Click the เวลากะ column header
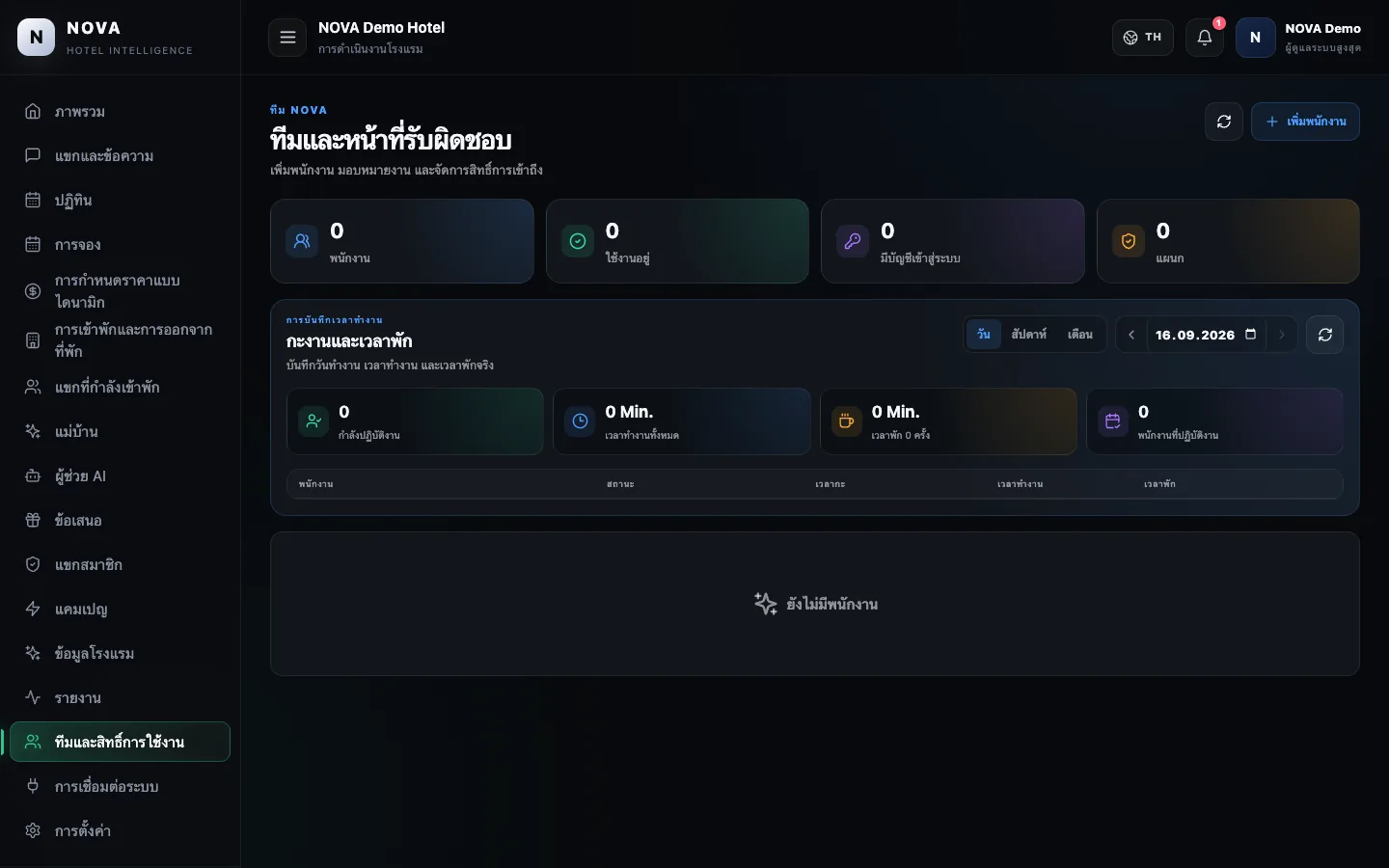The height and width of the screenshot is (868, 1389). tap(831, 484)
